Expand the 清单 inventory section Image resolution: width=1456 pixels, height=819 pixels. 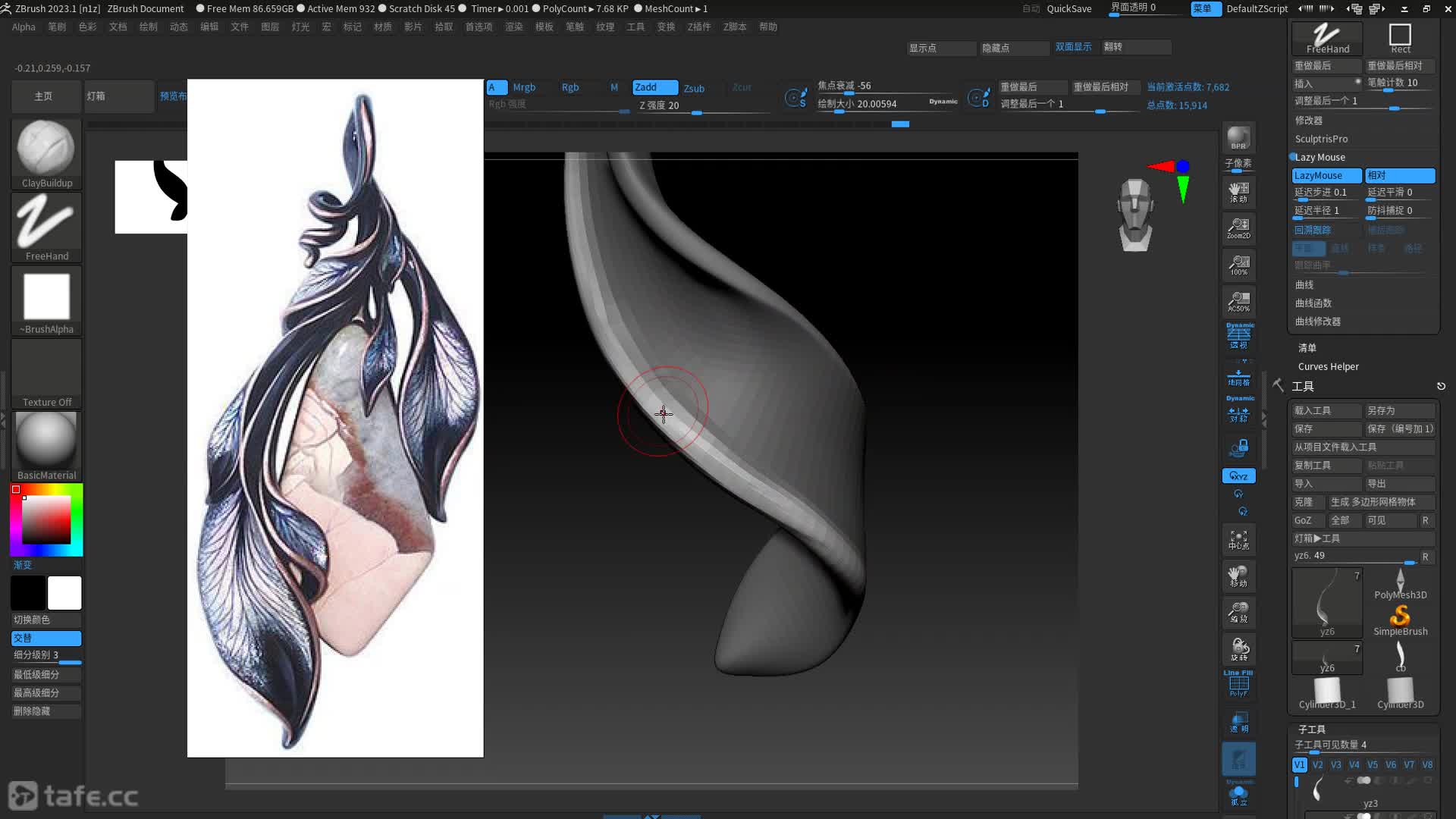(x=1307, y=348)
